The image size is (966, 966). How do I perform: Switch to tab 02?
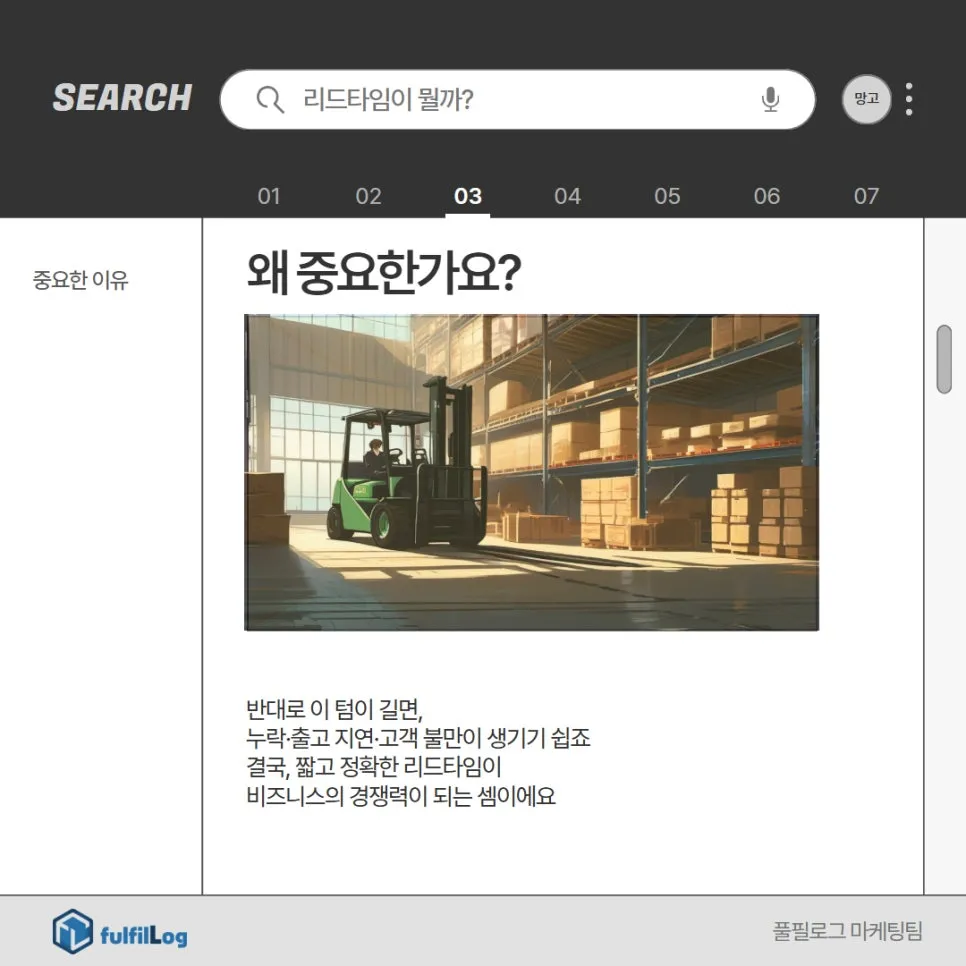pos(368,196)
